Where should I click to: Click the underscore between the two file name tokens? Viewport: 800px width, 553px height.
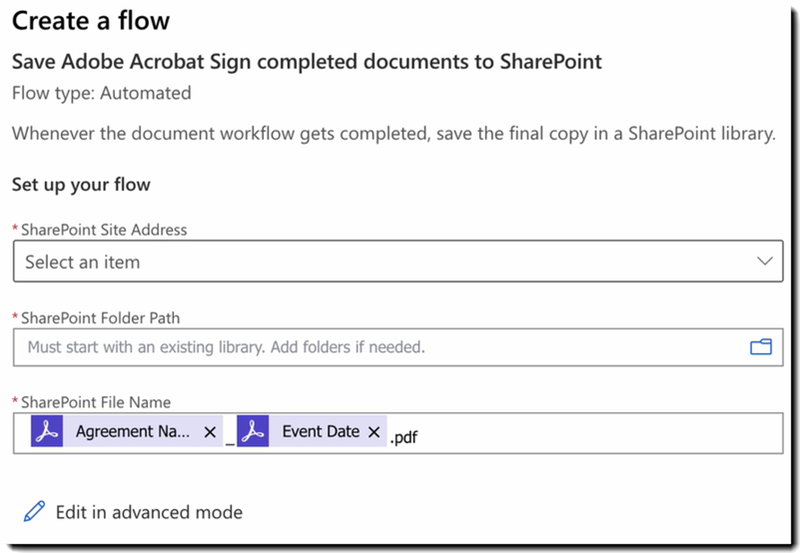pyautogui.click(x=230, y=438)
